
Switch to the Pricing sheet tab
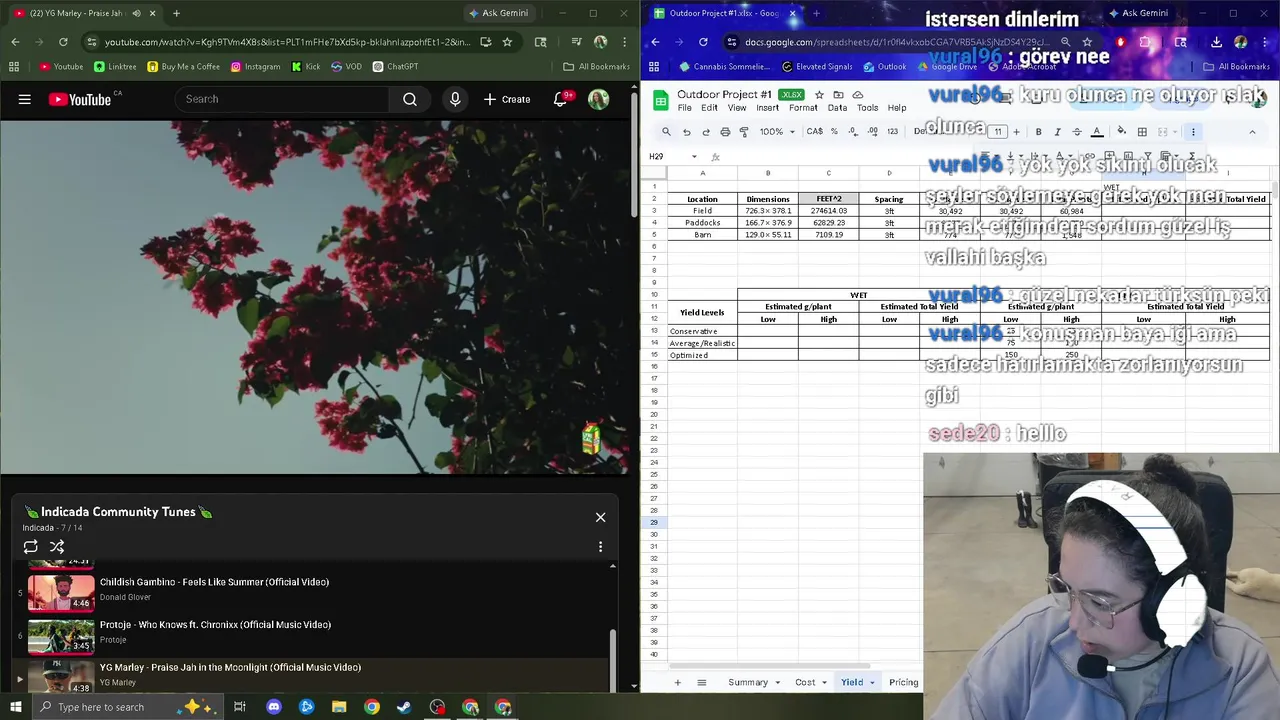(903, 682)
